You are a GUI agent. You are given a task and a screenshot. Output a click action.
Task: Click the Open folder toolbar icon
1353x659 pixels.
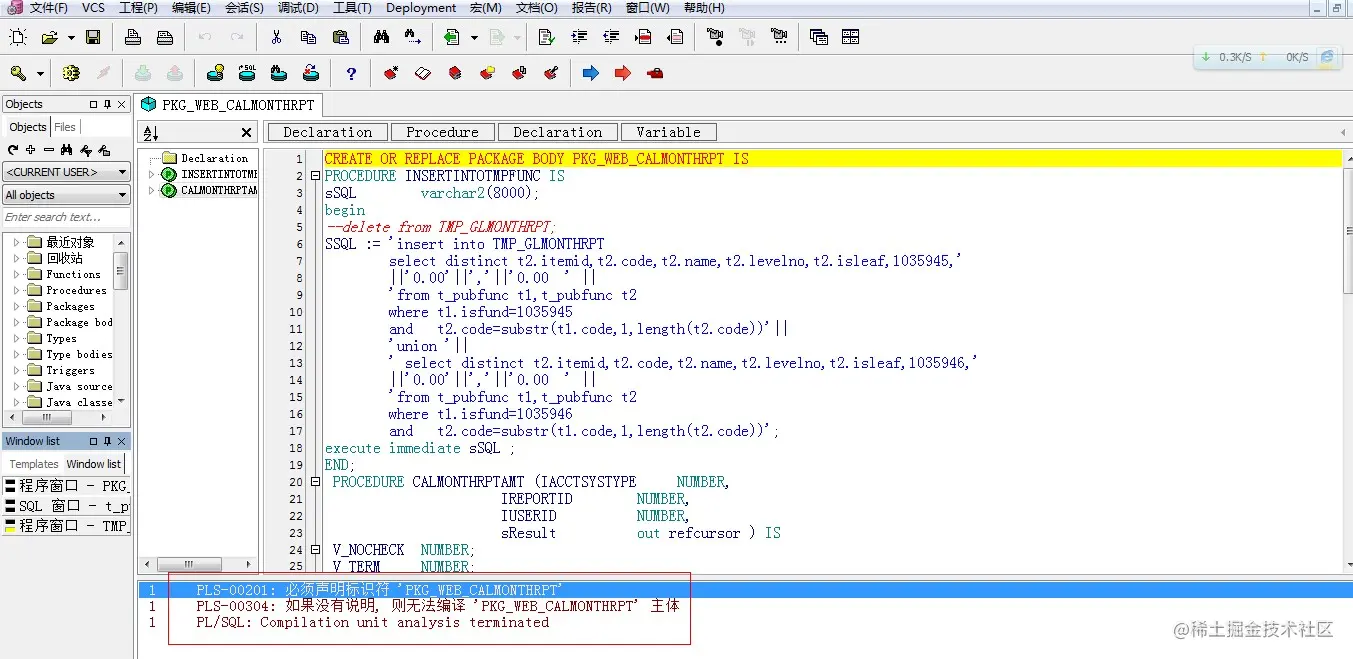point(50,37)
